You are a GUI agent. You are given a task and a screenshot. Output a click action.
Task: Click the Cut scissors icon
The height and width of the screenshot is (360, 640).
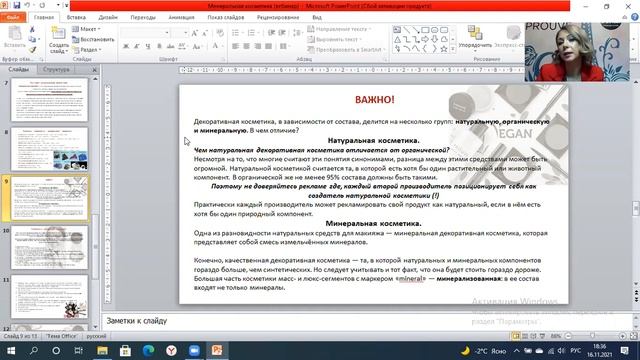point(32,29)
